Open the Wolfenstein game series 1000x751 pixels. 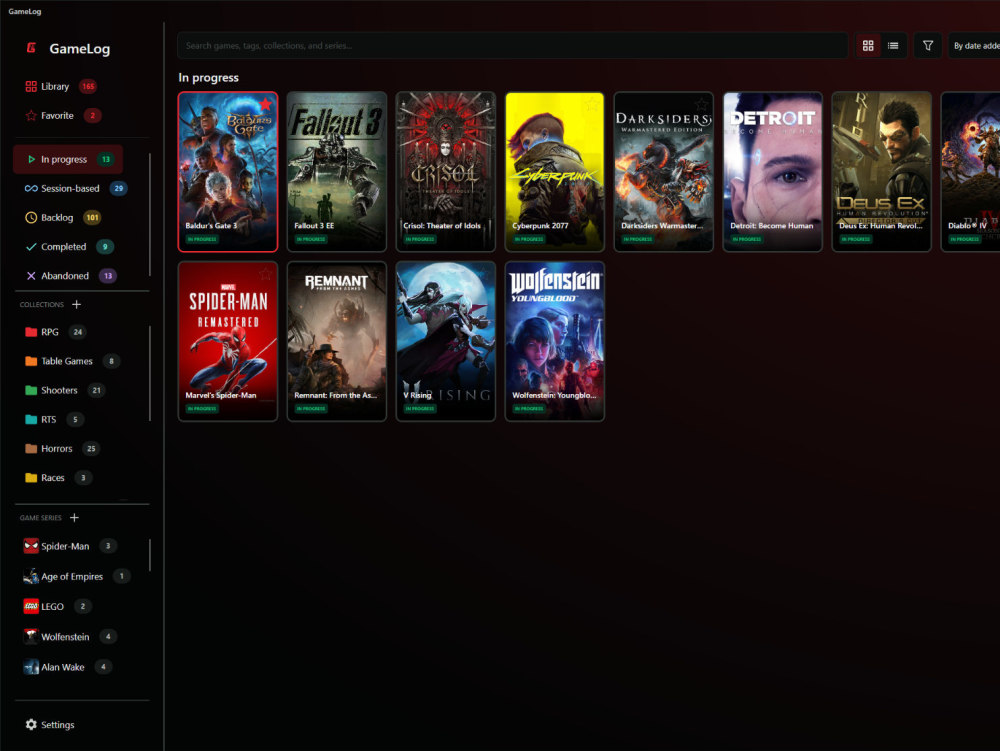tap(70, 636)
